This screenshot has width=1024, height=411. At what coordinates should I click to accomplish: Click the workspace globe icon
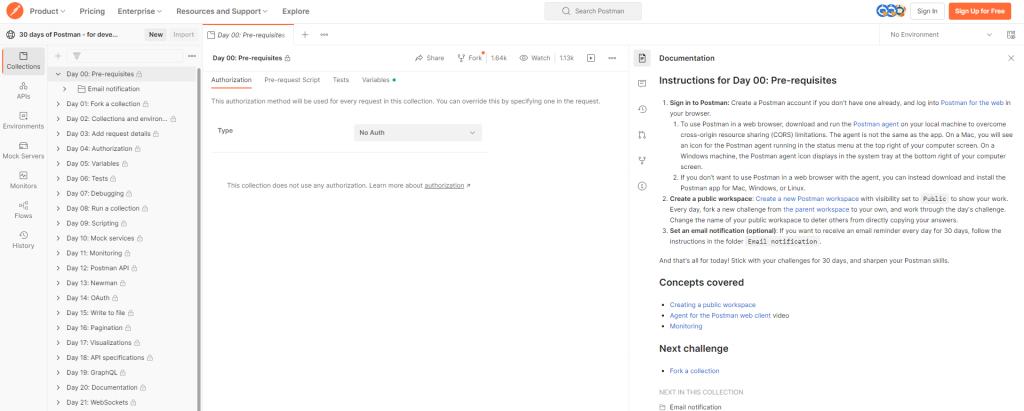10,35
